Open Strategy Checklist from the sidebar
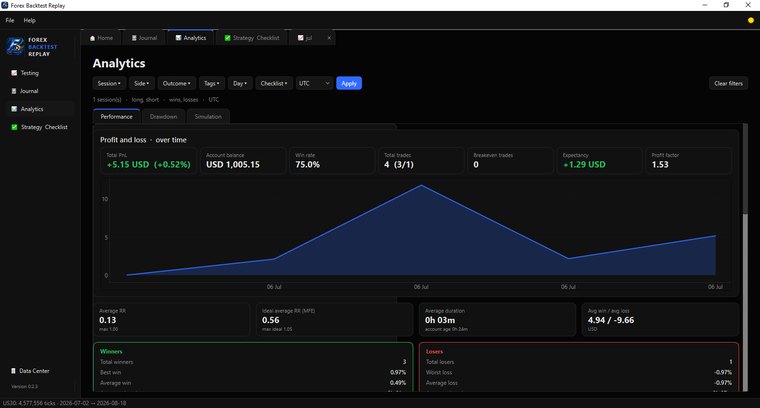 click(39, 127)
